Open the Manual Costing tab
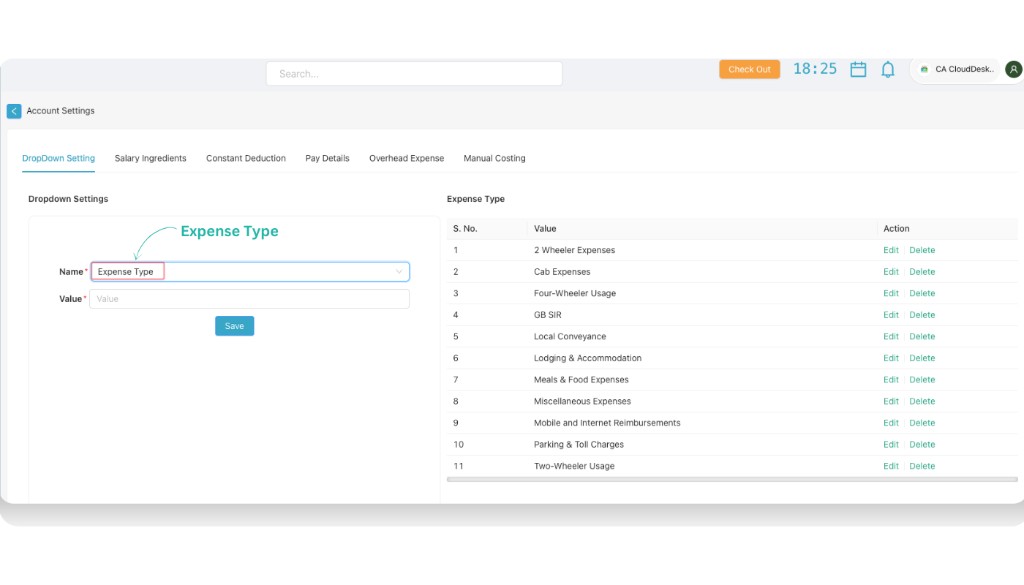Image resolution: width=1024 pixels, height=585 pixels. point(494,158)
